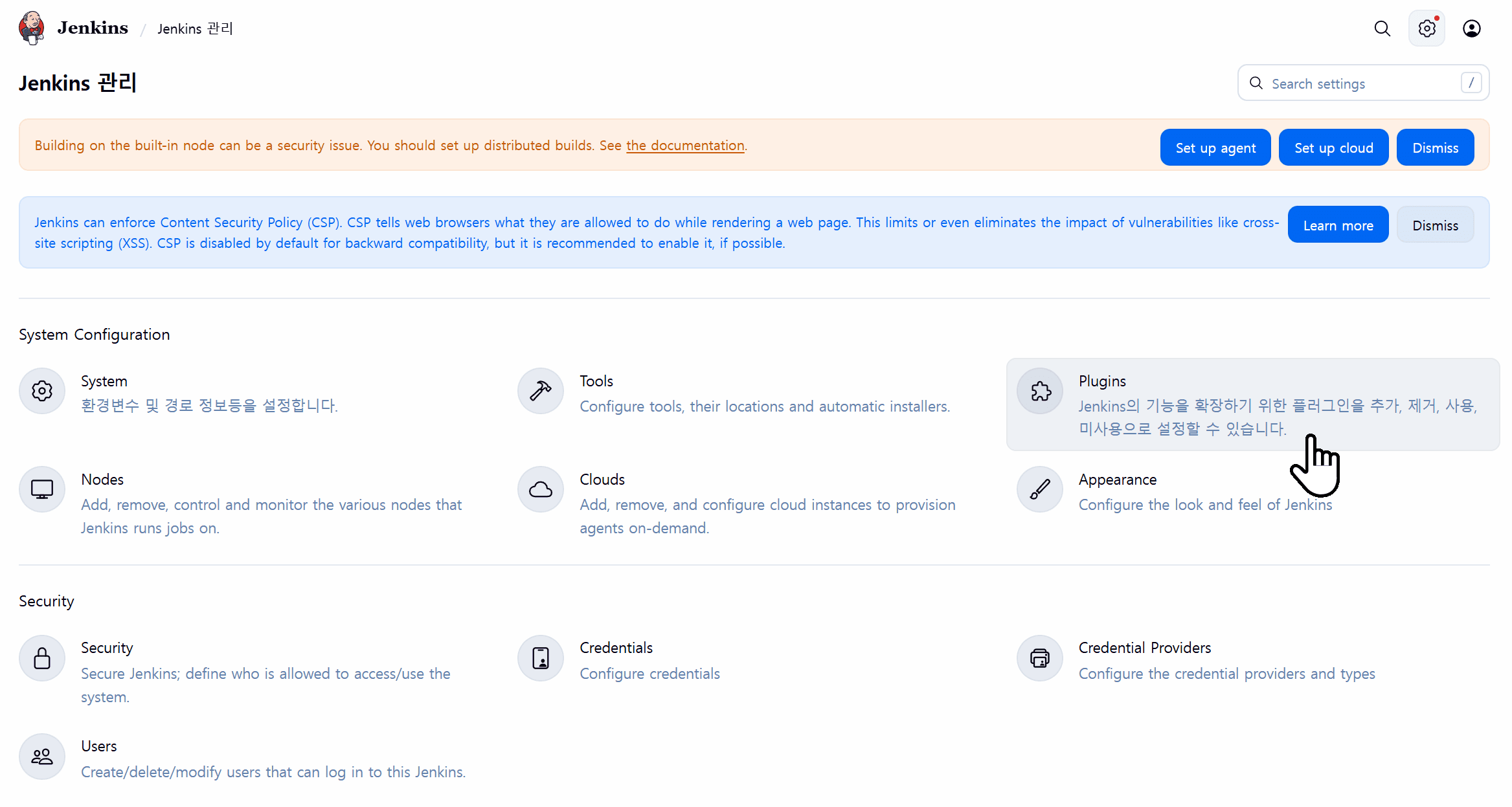The height and width of the screenshot is (807, 1512).
Task: Click Learn more about CSP
Action: [x=1338, y=225]
